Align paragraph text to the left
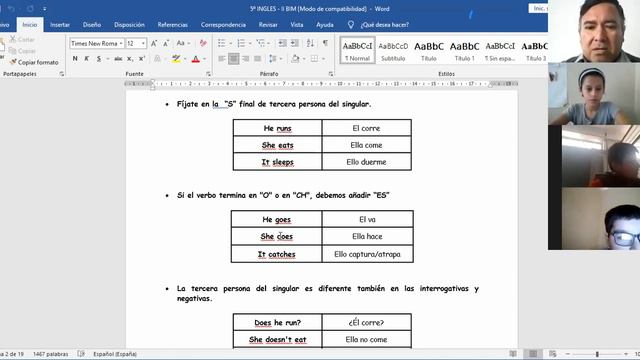Image resolution: width=640 pixels, height=360 pixels. coord(222,59)
